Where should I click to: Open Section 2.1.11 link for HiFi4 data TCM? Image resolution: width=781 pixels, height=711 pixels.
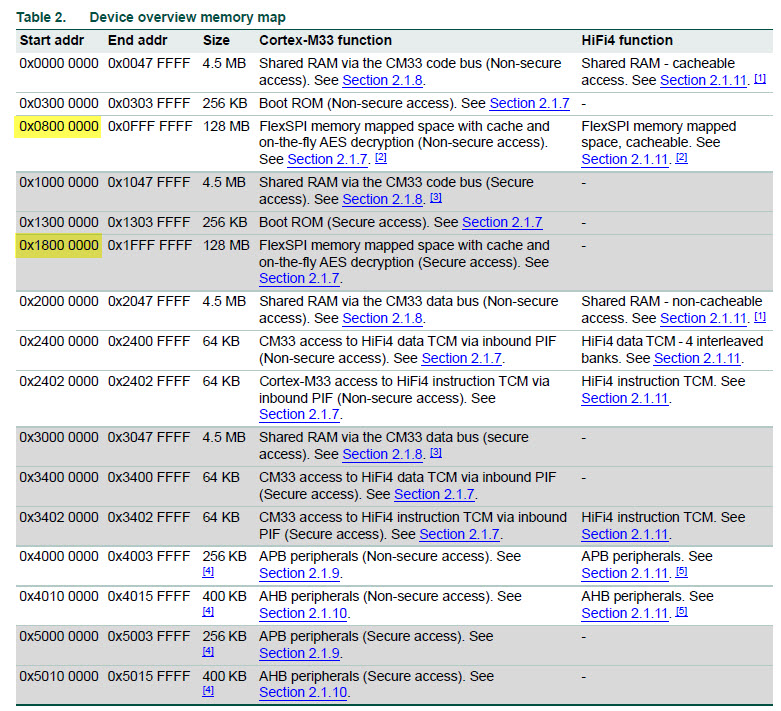coord(697,358)
